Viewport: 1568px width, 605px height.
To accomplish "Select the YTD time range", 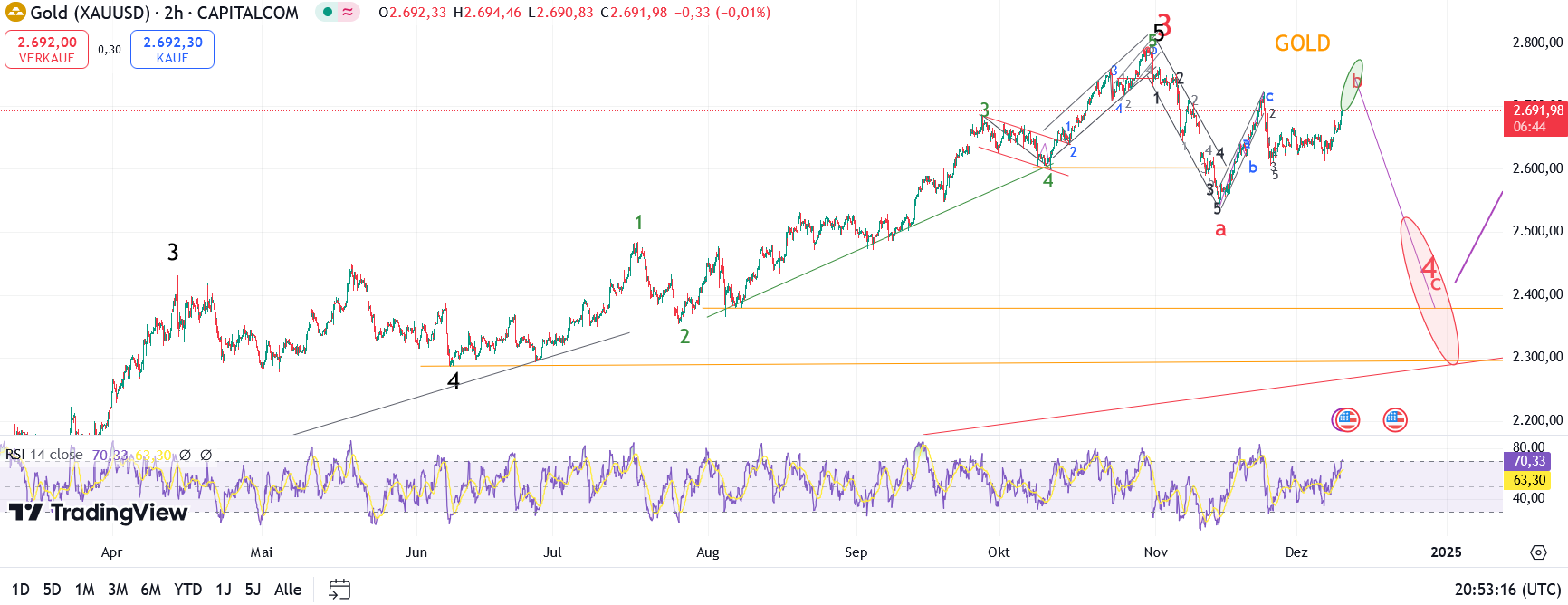I will point(188,590).
